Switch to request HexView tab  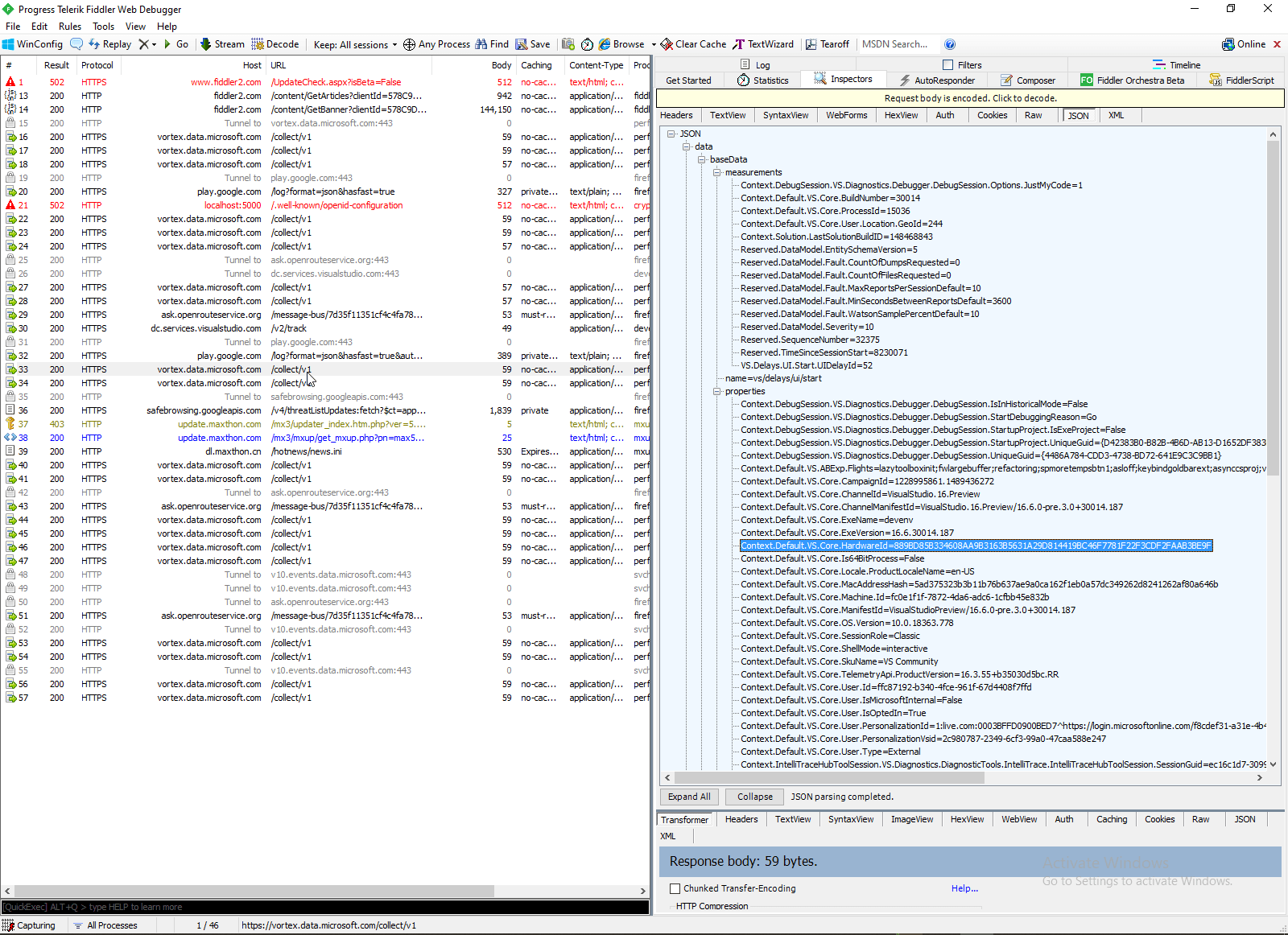pyautogui.click(x=901, y=115)
